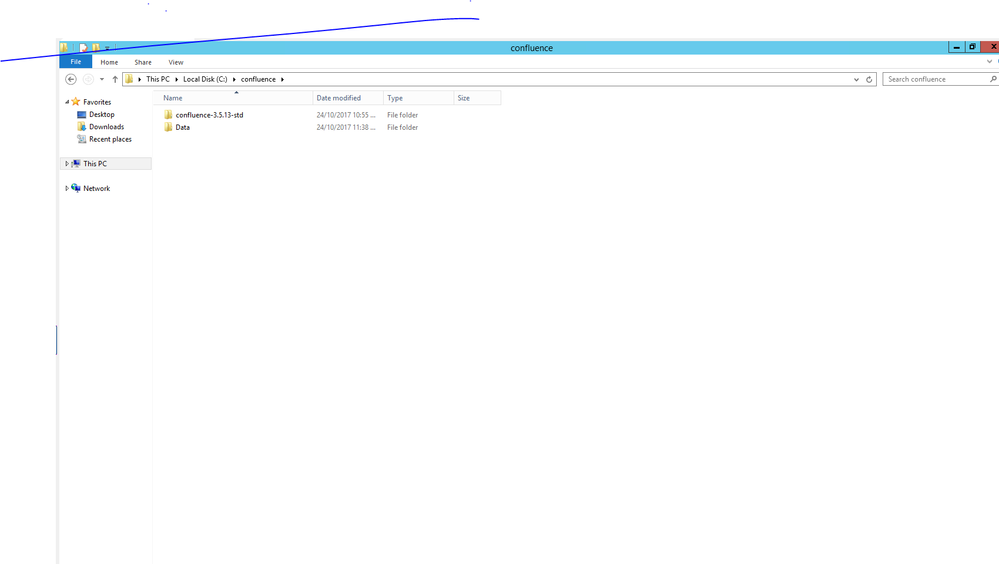Expand the arrow after This PC in breadcrumb
999x564 pixels.
[176, 79]
